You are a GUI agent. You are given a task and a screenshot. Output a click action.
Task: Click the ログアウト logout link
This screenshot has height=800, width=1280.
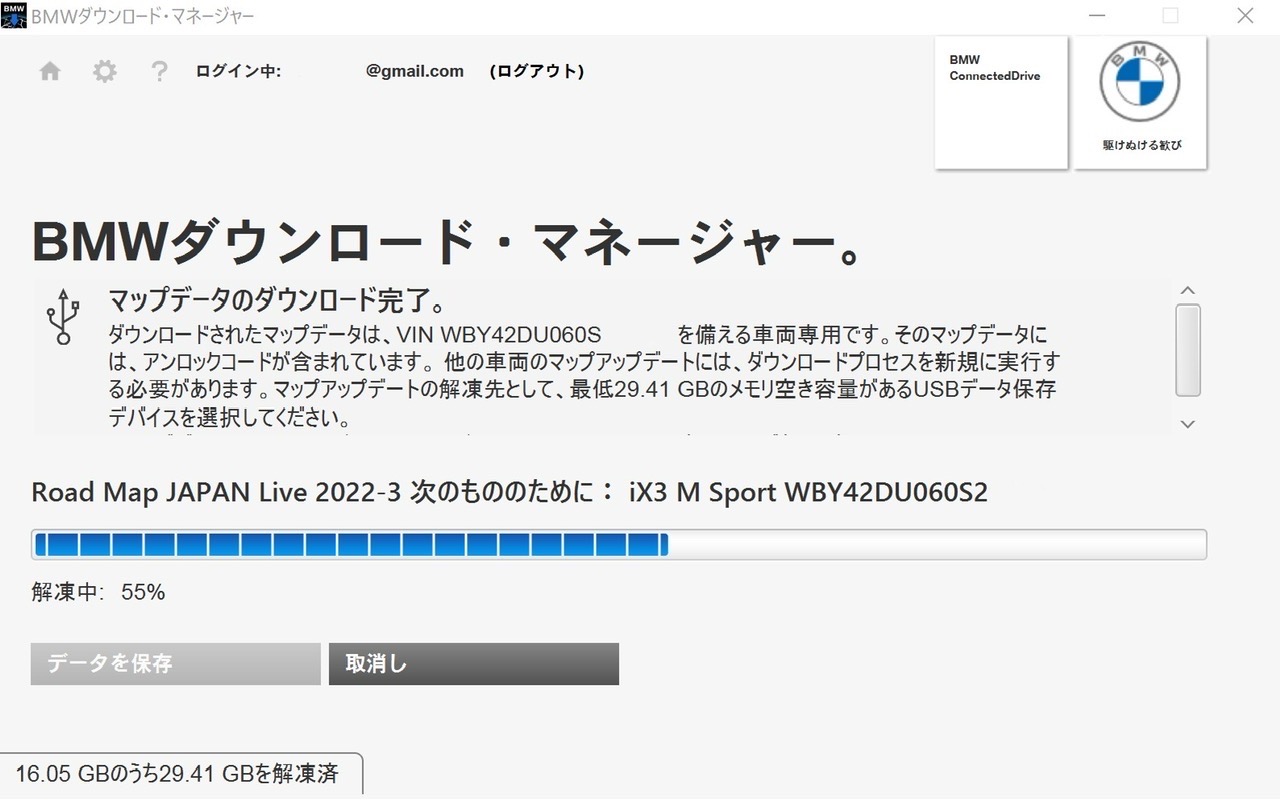click(537, 71)
